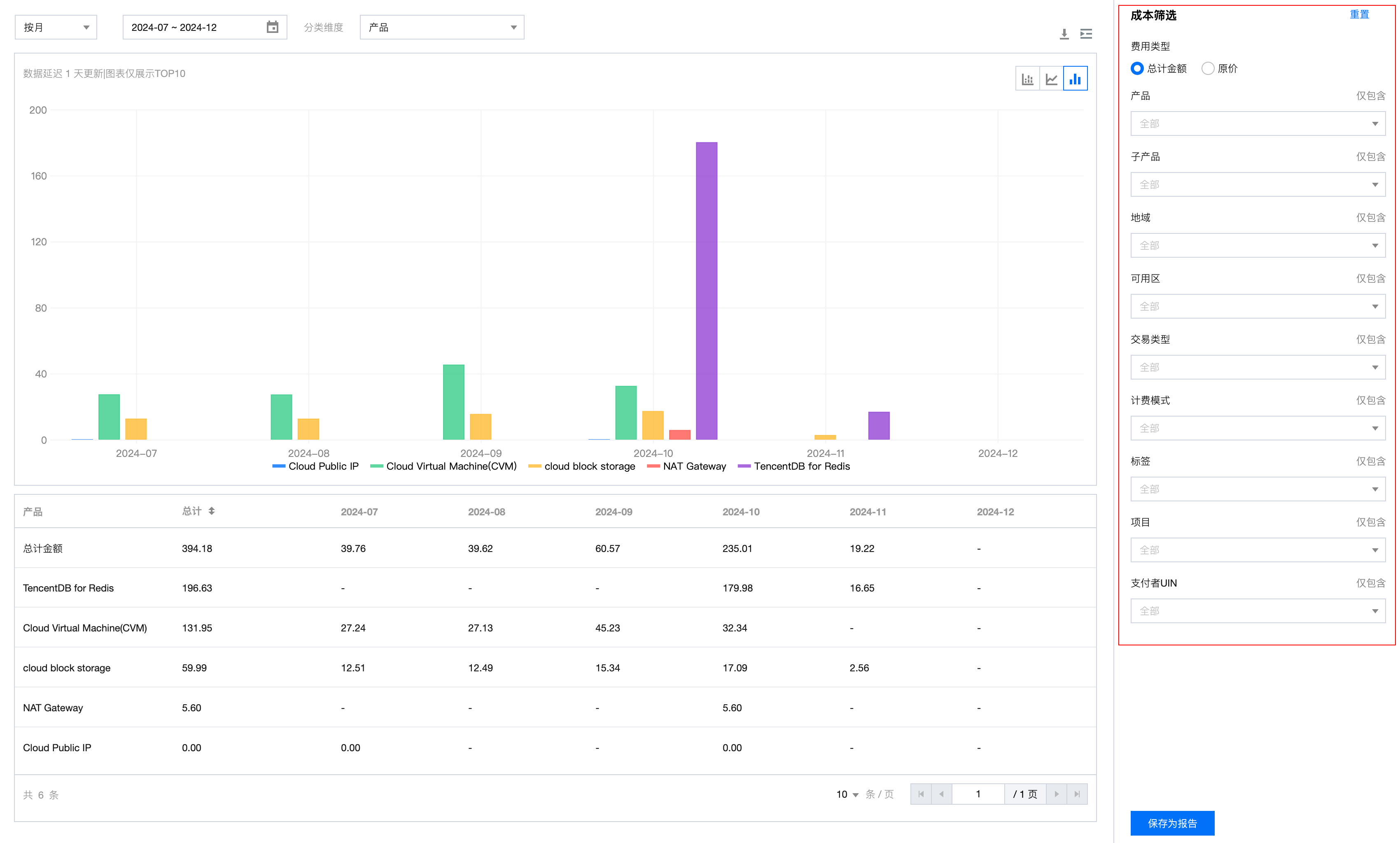Open the 按月 granularity dropdown
Image resolution: width=1400 pixels, height=843 pixels.
56,27
